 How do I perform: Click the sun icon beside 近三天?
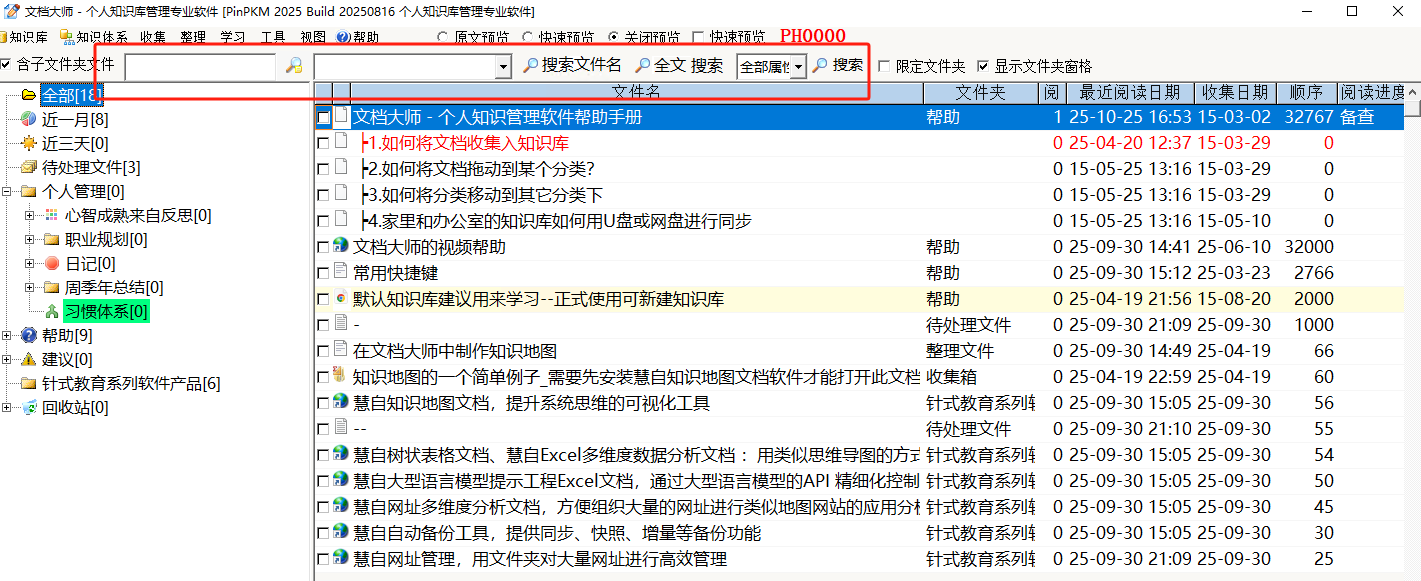[x=29, y=144]
